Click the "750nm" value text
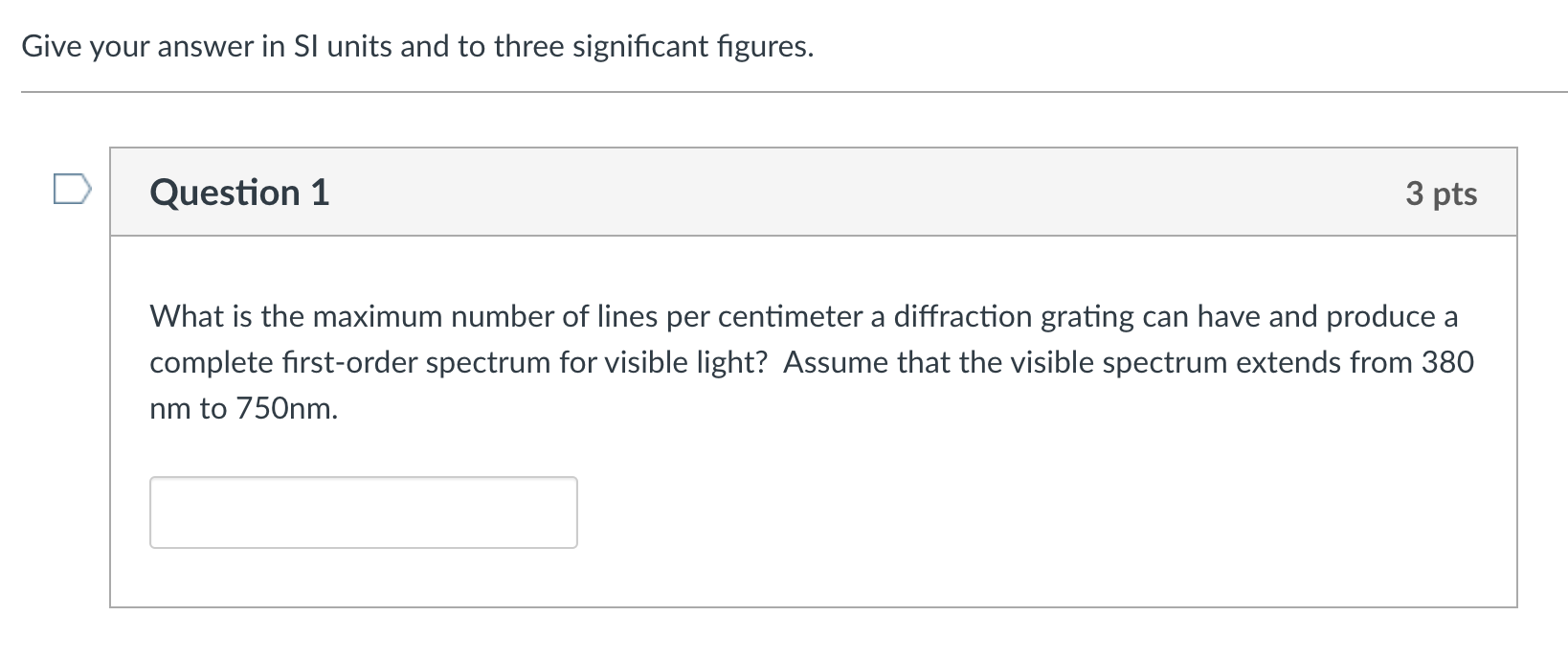Image resolution: width=1568 pixels, height=661 pixels. point(286,409)
